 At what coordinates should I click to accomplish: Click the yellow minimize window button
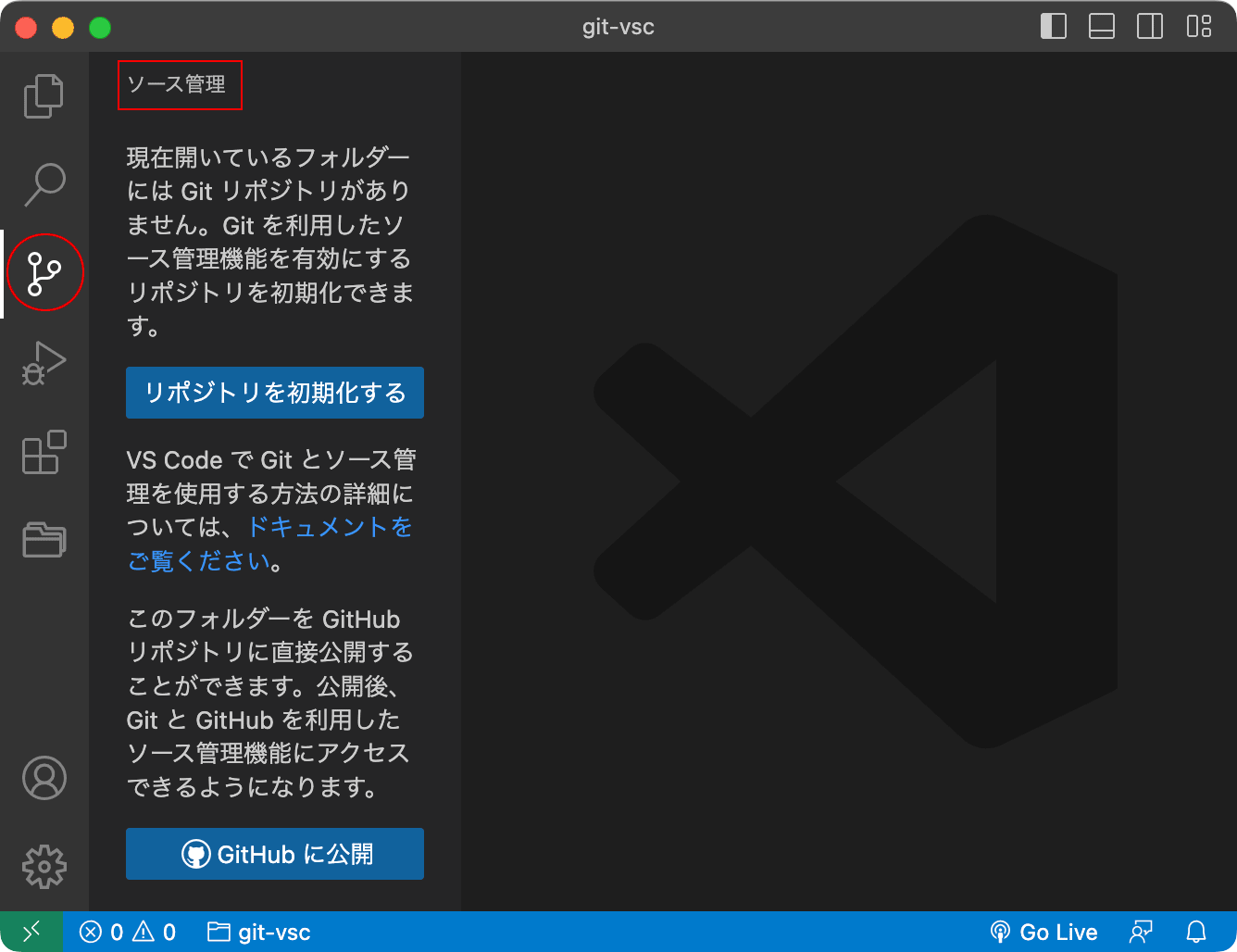pos(63,28)
